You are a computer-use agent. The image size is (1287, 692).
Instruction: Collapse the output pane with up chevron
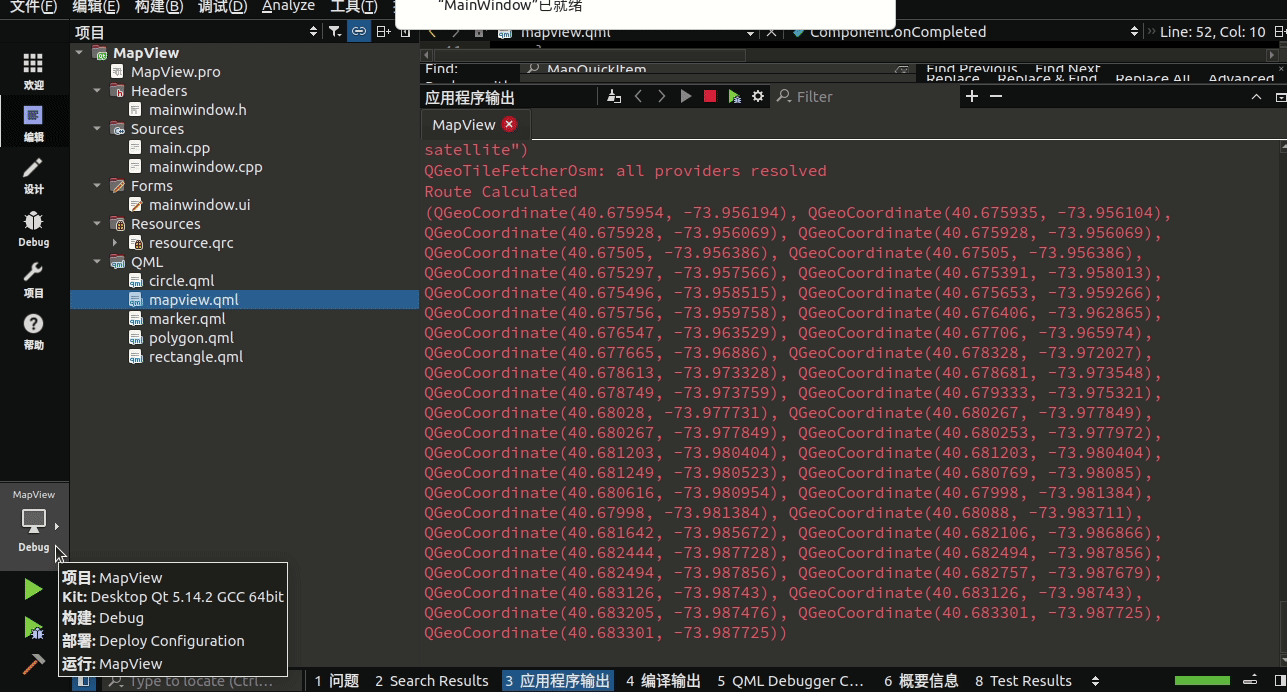[x=1257, y=97]
